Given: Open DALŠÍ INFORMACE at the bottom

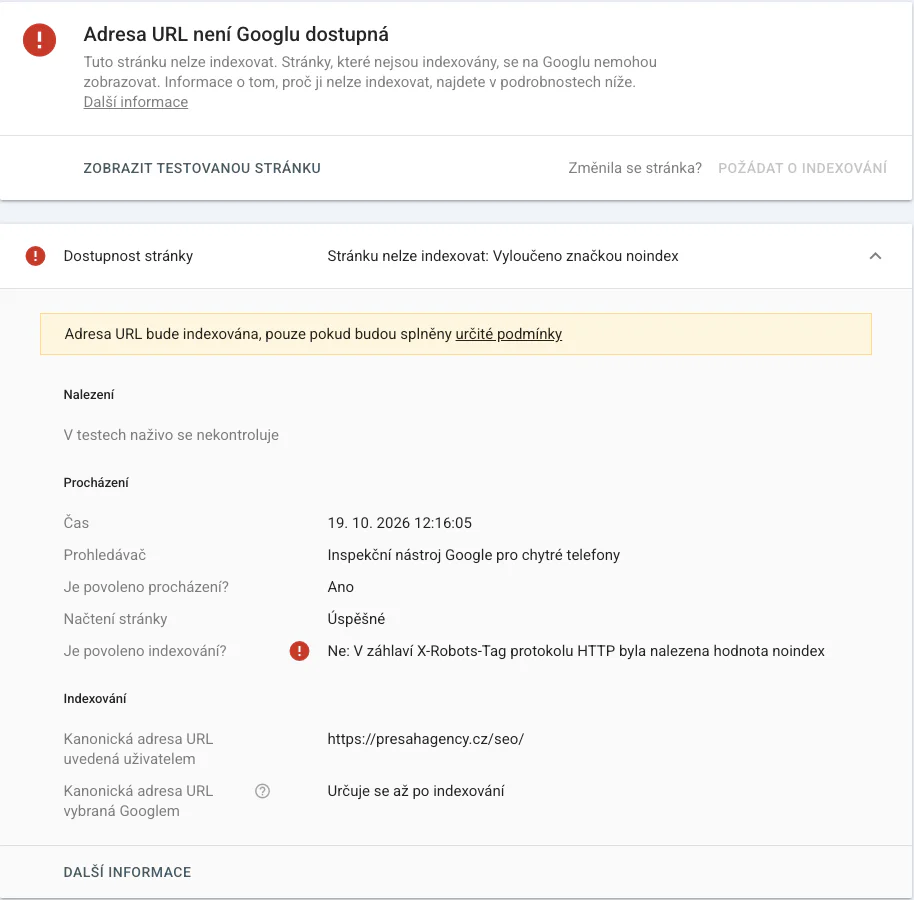Looking at the screenshot, I should [127, 872].
